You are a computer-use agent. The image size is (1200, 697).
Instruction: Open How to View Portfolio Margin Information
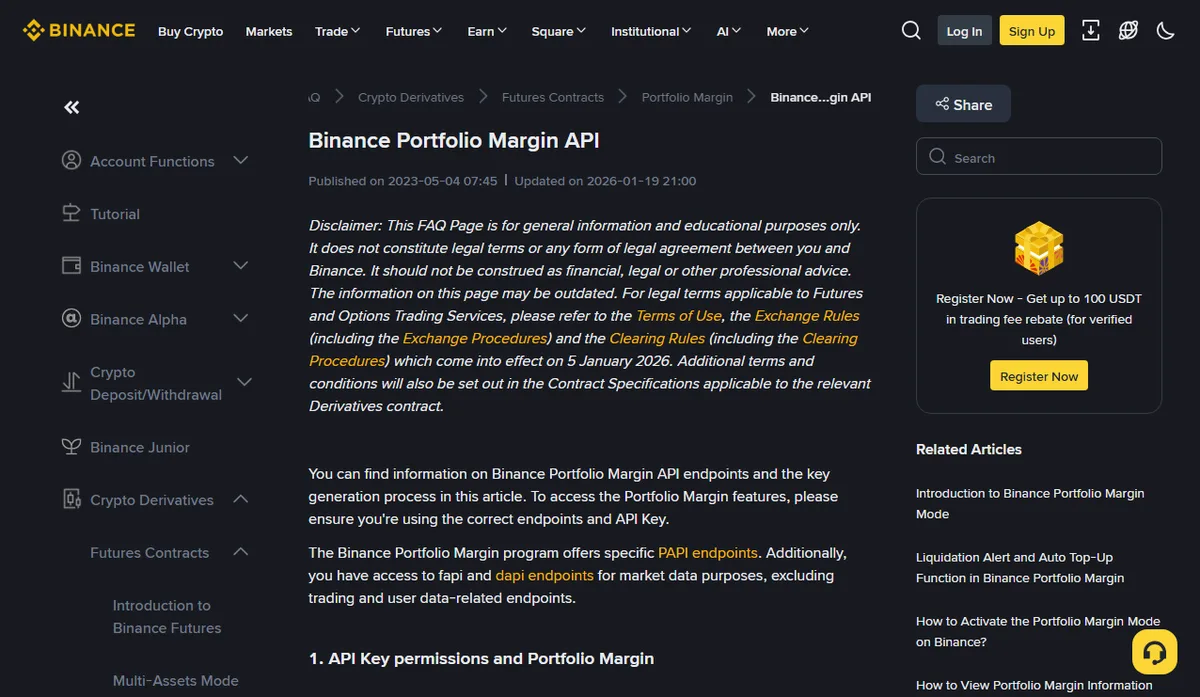(1034, 685)
